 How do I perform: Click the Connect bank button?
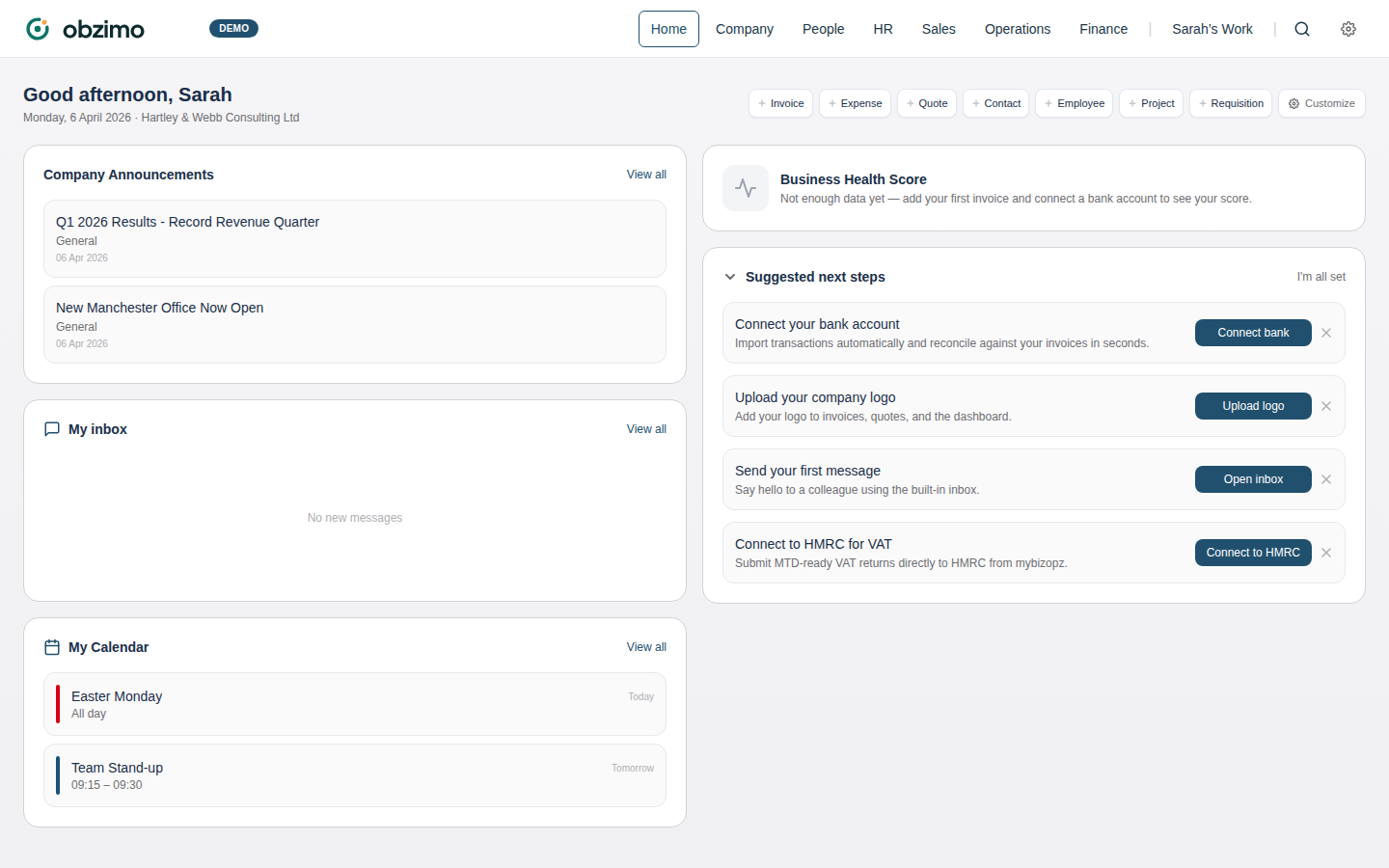point(1253,333)
